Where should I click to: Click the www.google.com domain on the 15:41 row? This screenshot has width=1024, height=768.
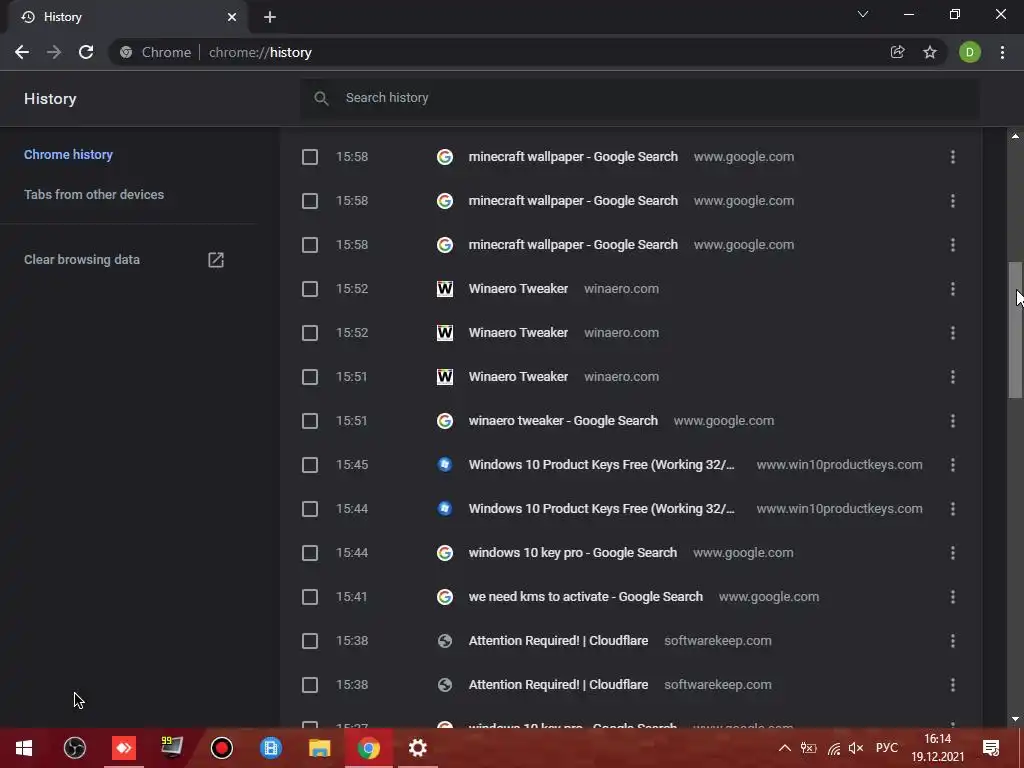click(x=769, y=597)
